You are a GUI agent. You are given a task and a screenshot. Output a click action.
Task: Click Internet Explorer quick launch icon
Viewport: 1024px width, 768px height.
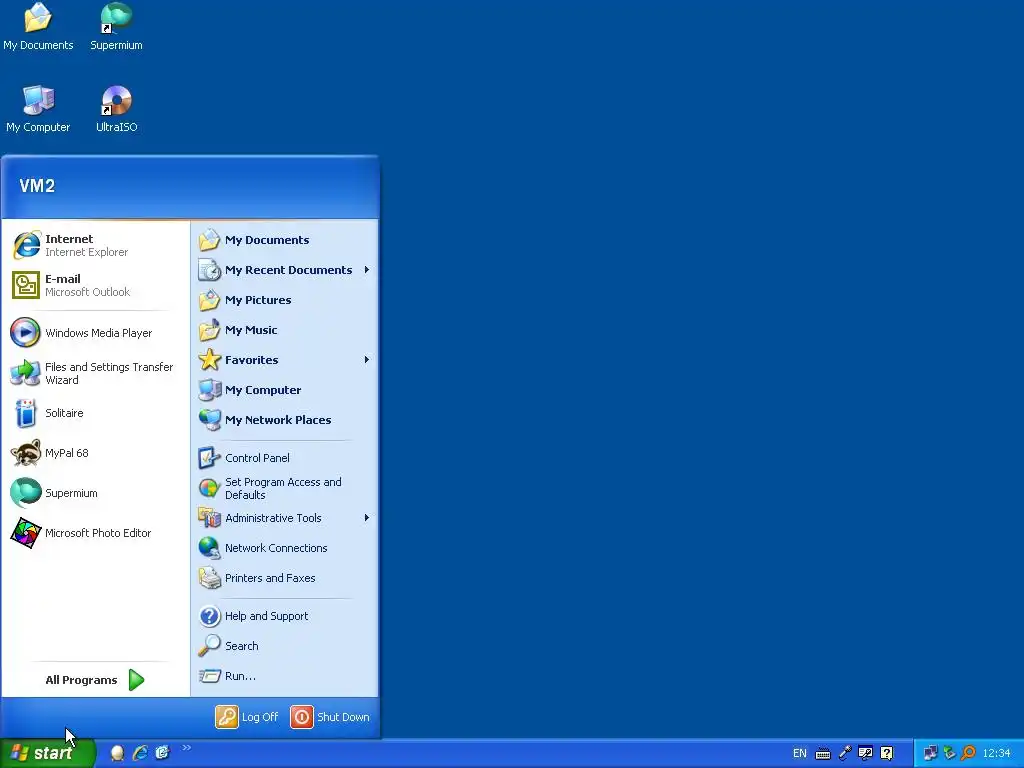click(x=140, y=753)
